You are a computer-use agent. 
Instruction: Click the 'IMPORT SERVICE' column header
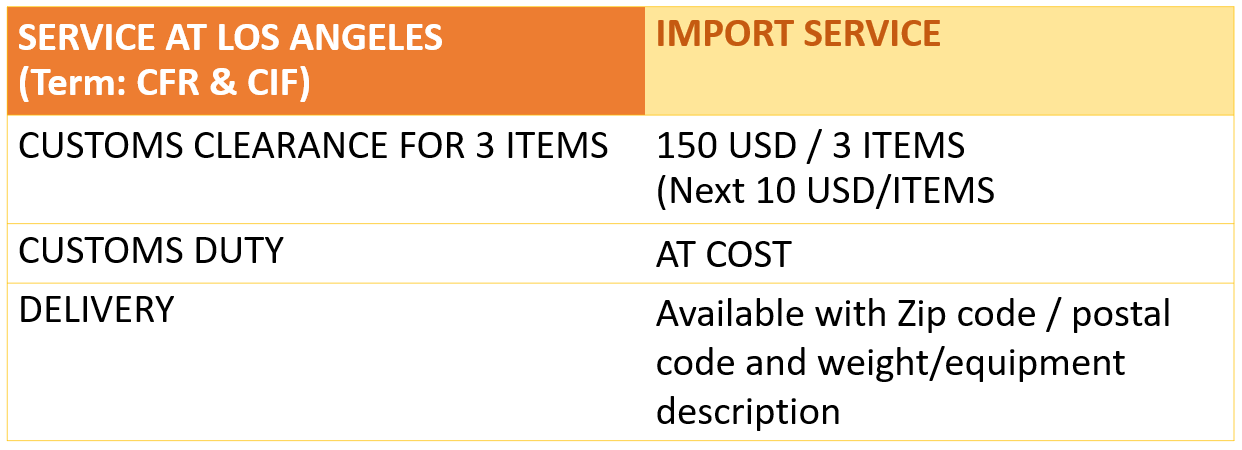click(798, 34)
